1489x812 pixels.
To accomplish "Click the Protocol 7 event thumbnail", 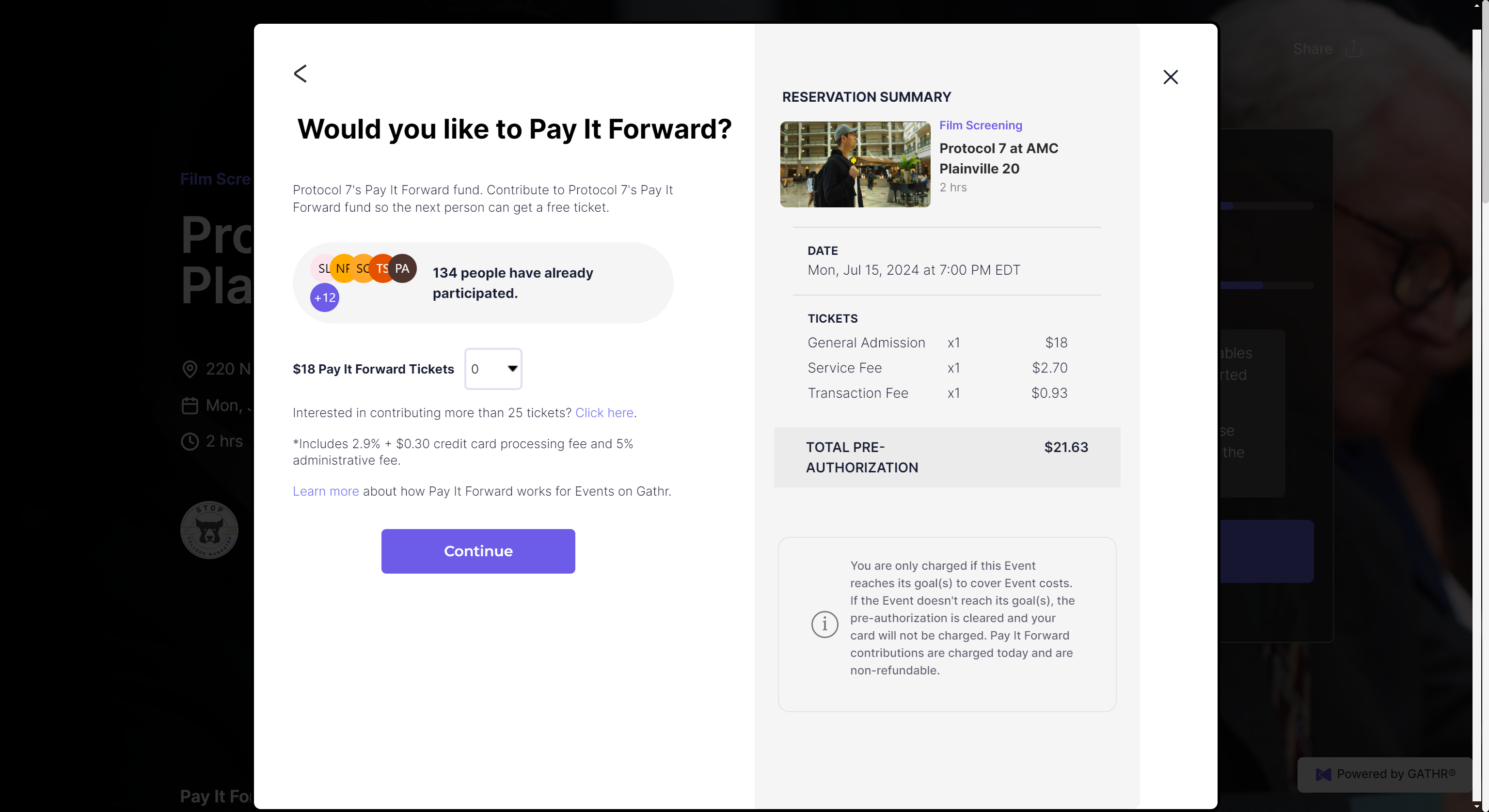I will click(855, 164).
